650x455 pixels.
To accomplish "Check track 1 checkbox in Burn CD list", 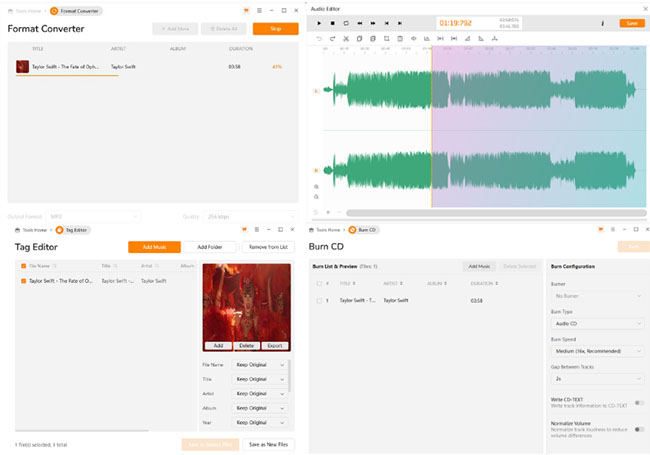I will tap(319, 301).
